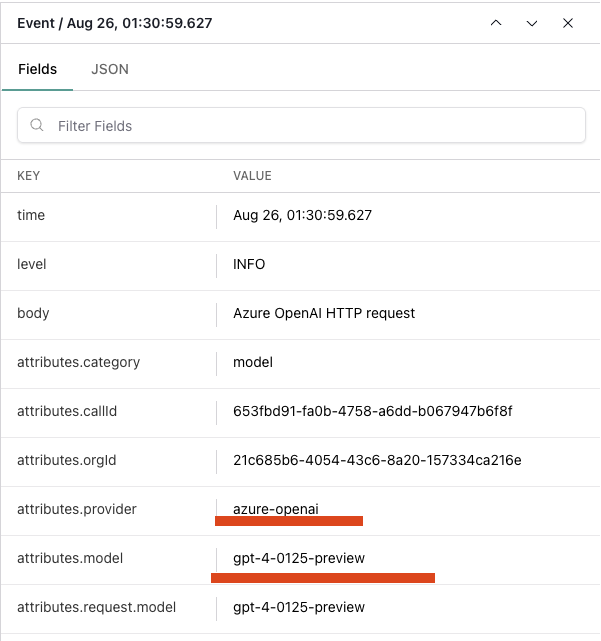Select the KEY column header
The width and height of the screenshot is (601, 641).
point(29,176)
